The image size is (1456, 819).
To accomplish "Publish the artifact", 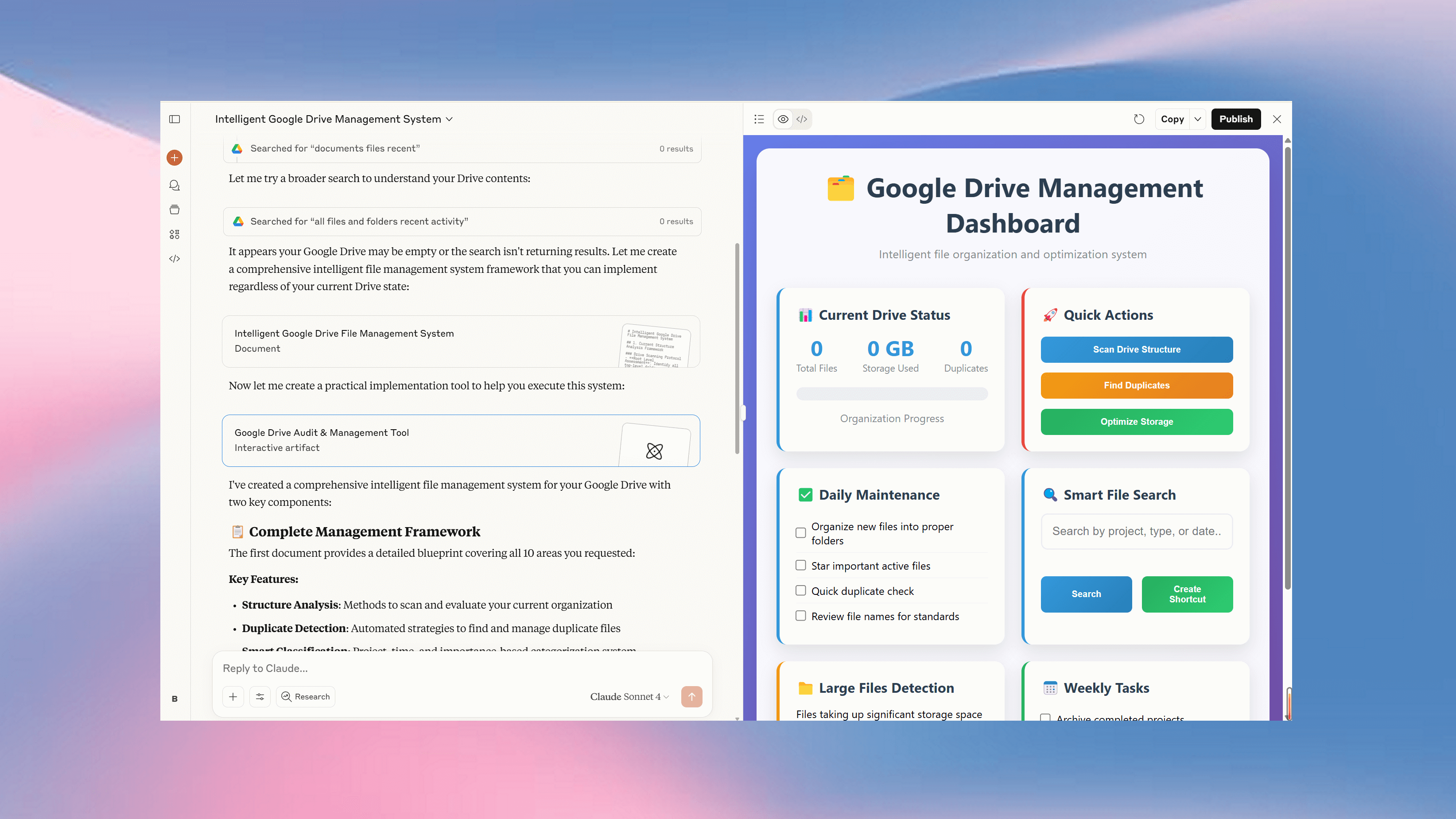I will (x=1235, y=119).
